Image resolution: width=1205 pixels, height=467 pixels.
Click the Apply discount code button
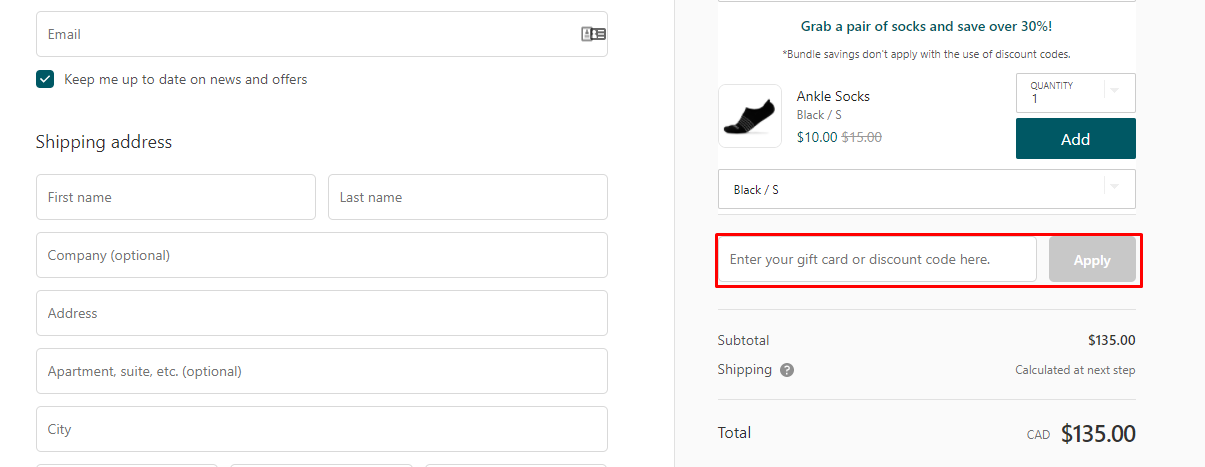tap(1092, 260)
